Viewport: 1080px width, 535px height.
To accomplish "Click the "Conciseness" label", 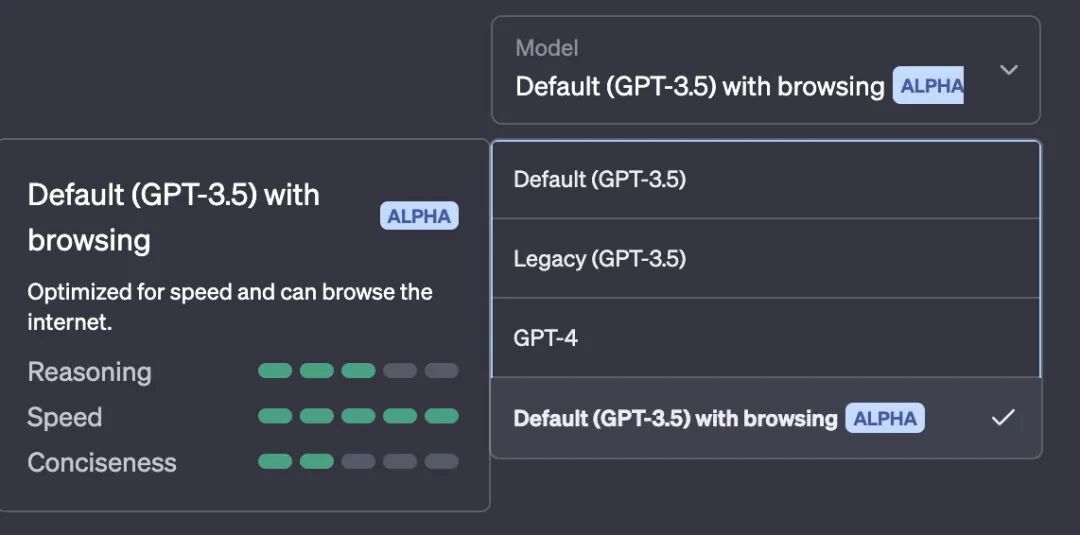I will 102,463.
